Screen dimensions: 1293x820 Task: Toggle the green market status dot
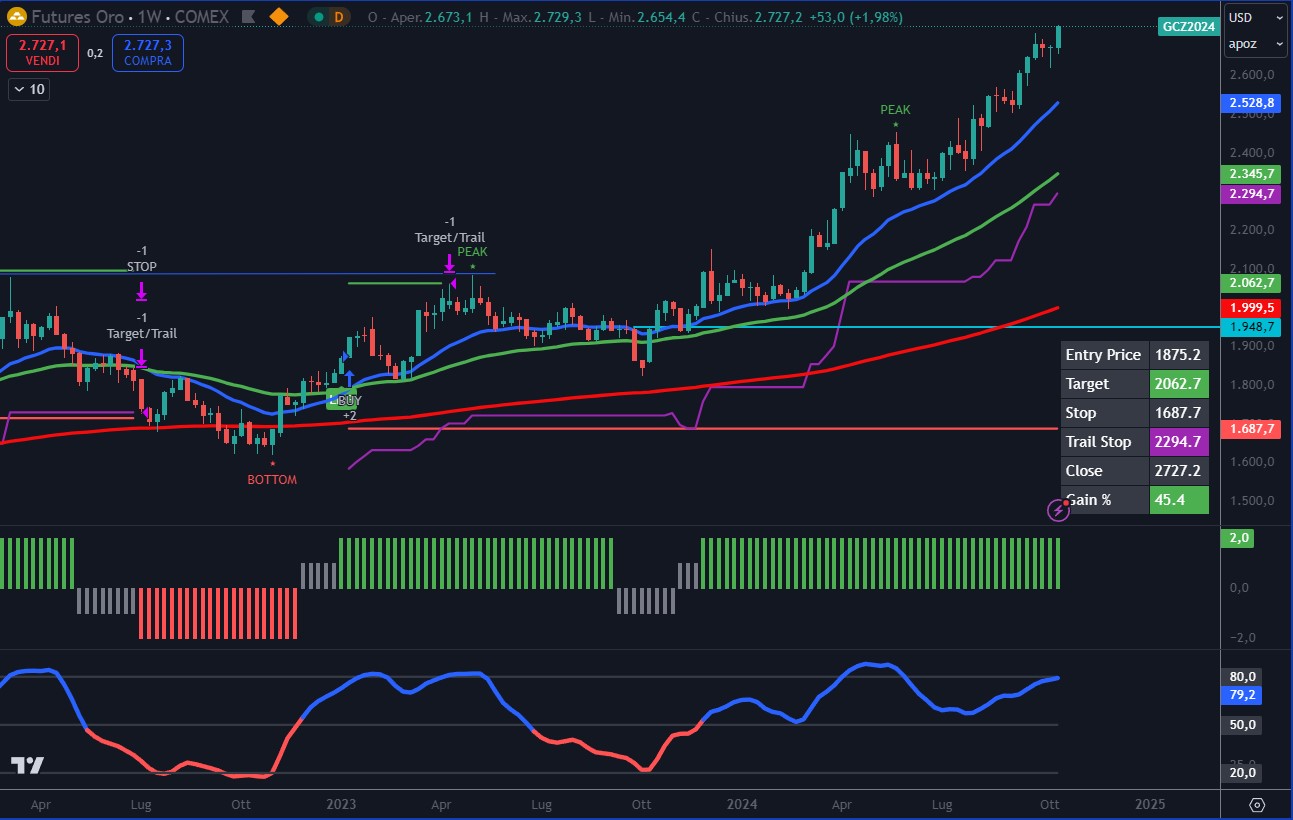[x=318, y=17]
